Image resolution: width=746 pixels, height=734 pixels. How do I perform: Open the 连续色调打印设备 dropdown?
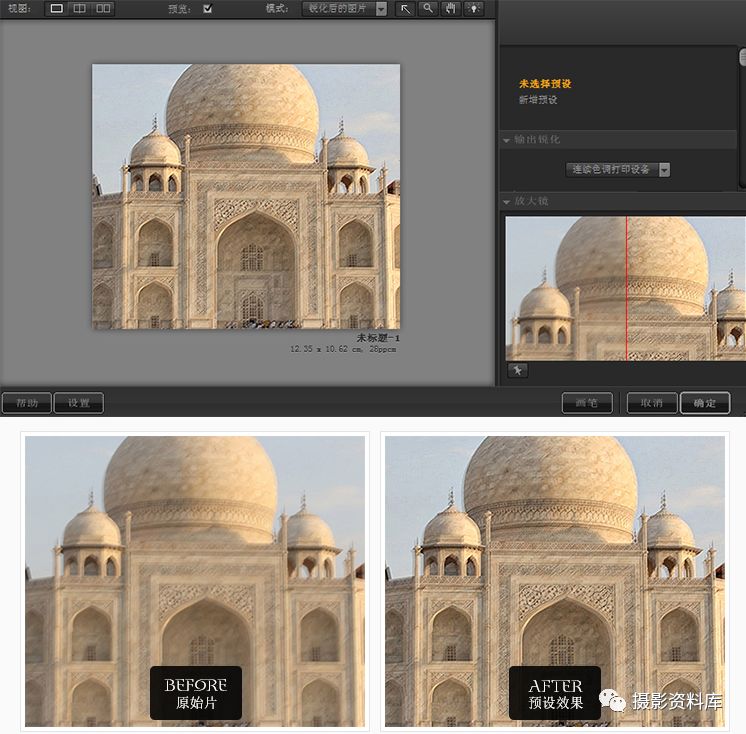617,170
